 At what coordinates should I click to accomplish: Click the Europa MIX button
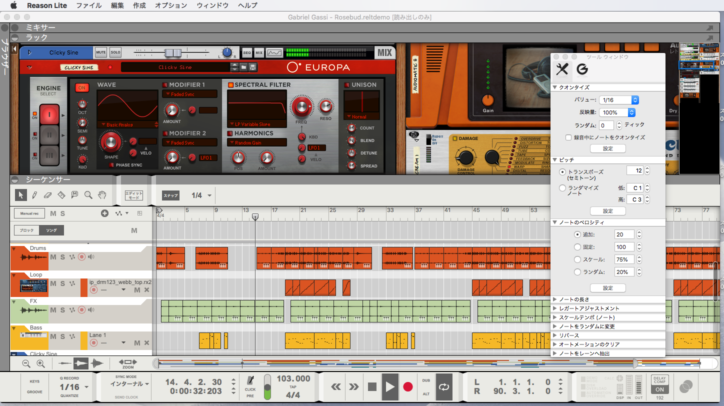tap(384, 53)
